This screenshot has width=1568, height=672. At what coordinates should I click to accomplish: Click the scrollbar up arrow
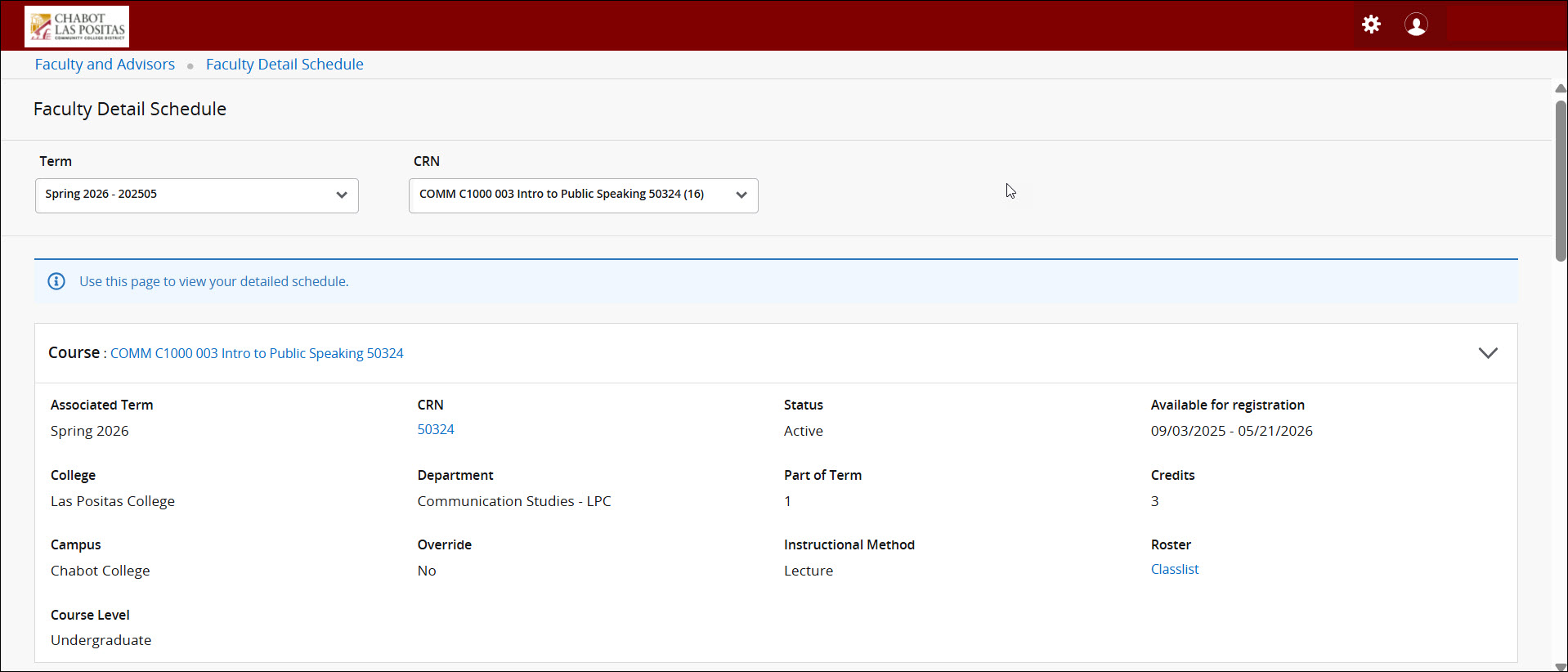[1560, 88]
